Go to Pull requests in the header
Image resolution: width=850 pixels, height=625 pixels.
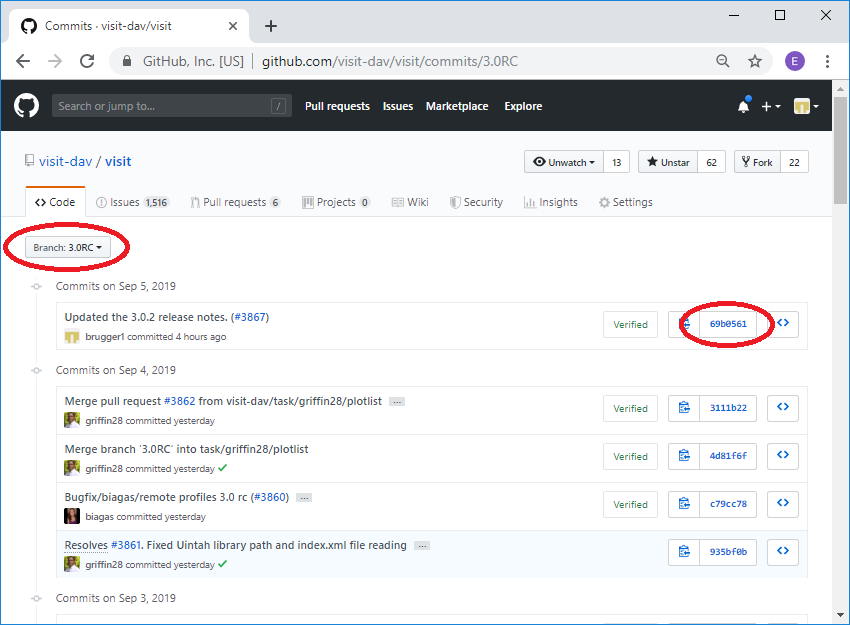(x=337, y=106)
